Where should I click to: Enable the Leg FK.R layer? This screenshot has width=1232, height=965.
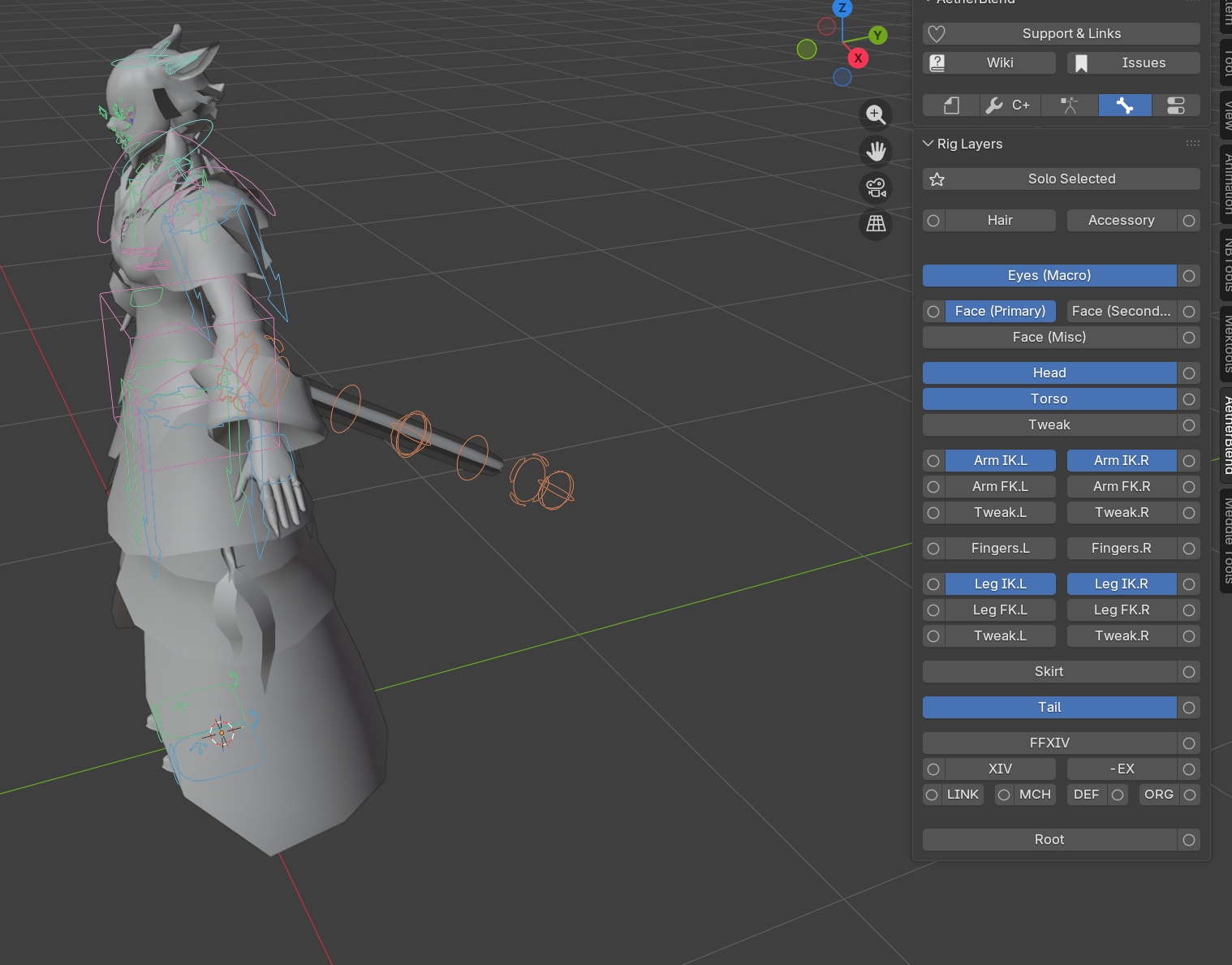pos(1122,610)
